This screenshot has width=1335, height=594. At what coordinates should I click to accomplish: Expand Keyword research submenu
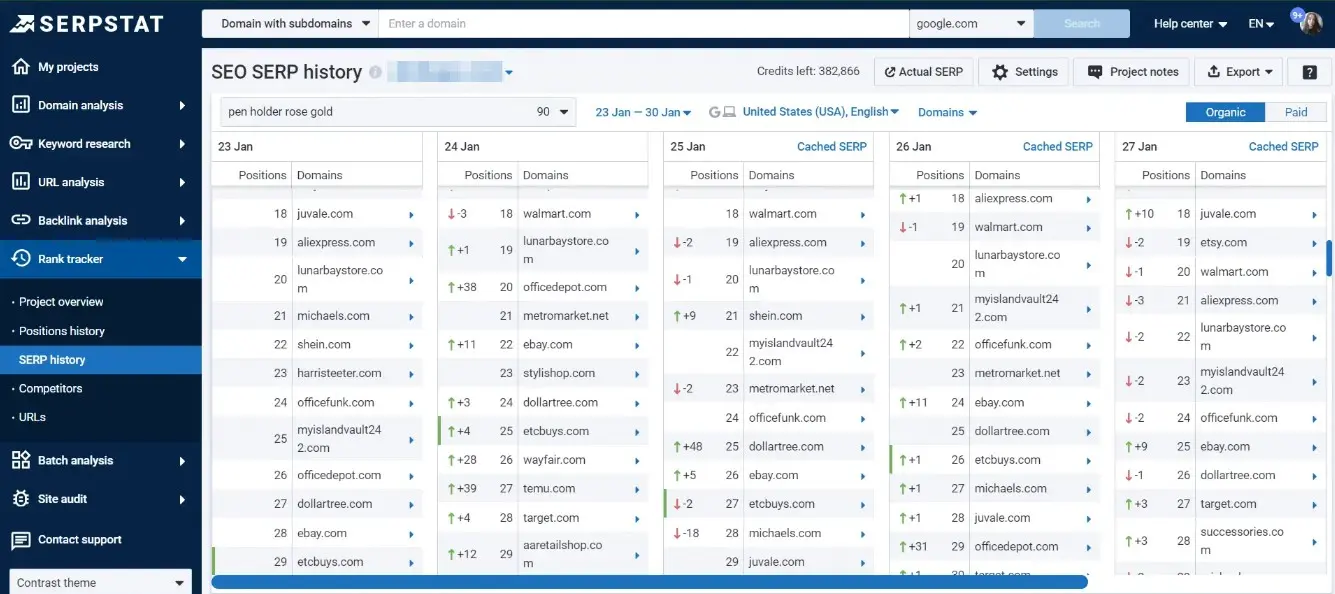(x=182, y=144)
